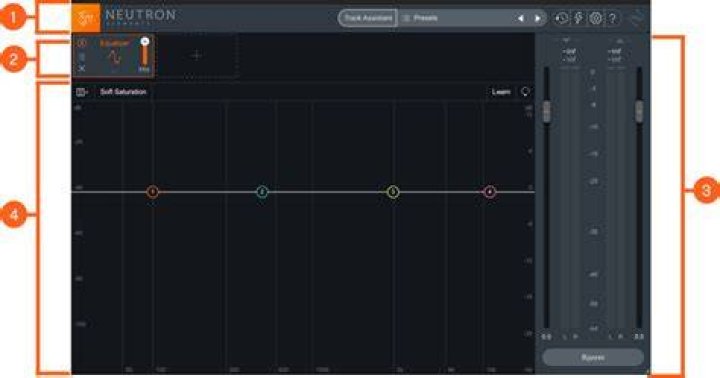Image resolution: width=720 pixels, height=378 pixels.
Task: Select the Equalizer module curve thumbnail
Action: pos(114,58)
